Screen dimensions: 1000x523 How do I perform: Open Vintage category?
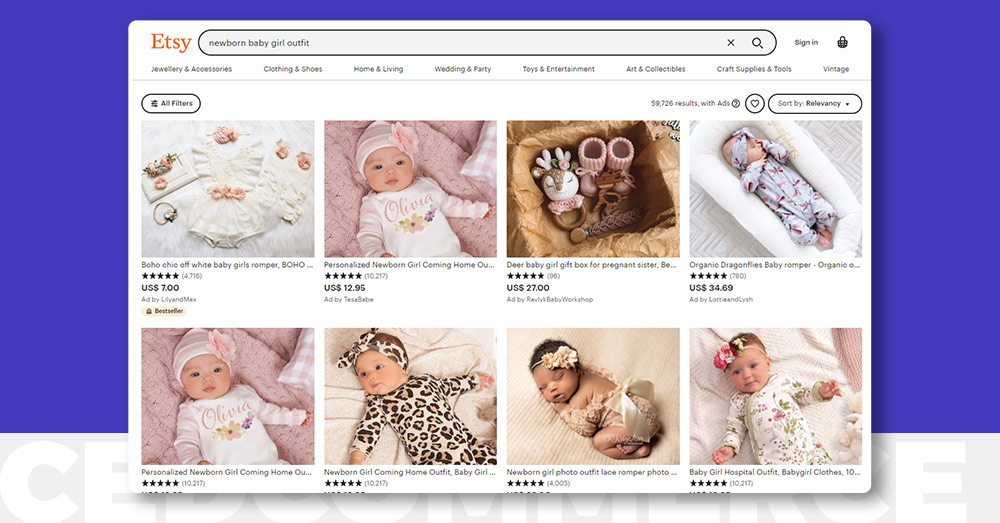pyautogui.click(x=835, y=69)
